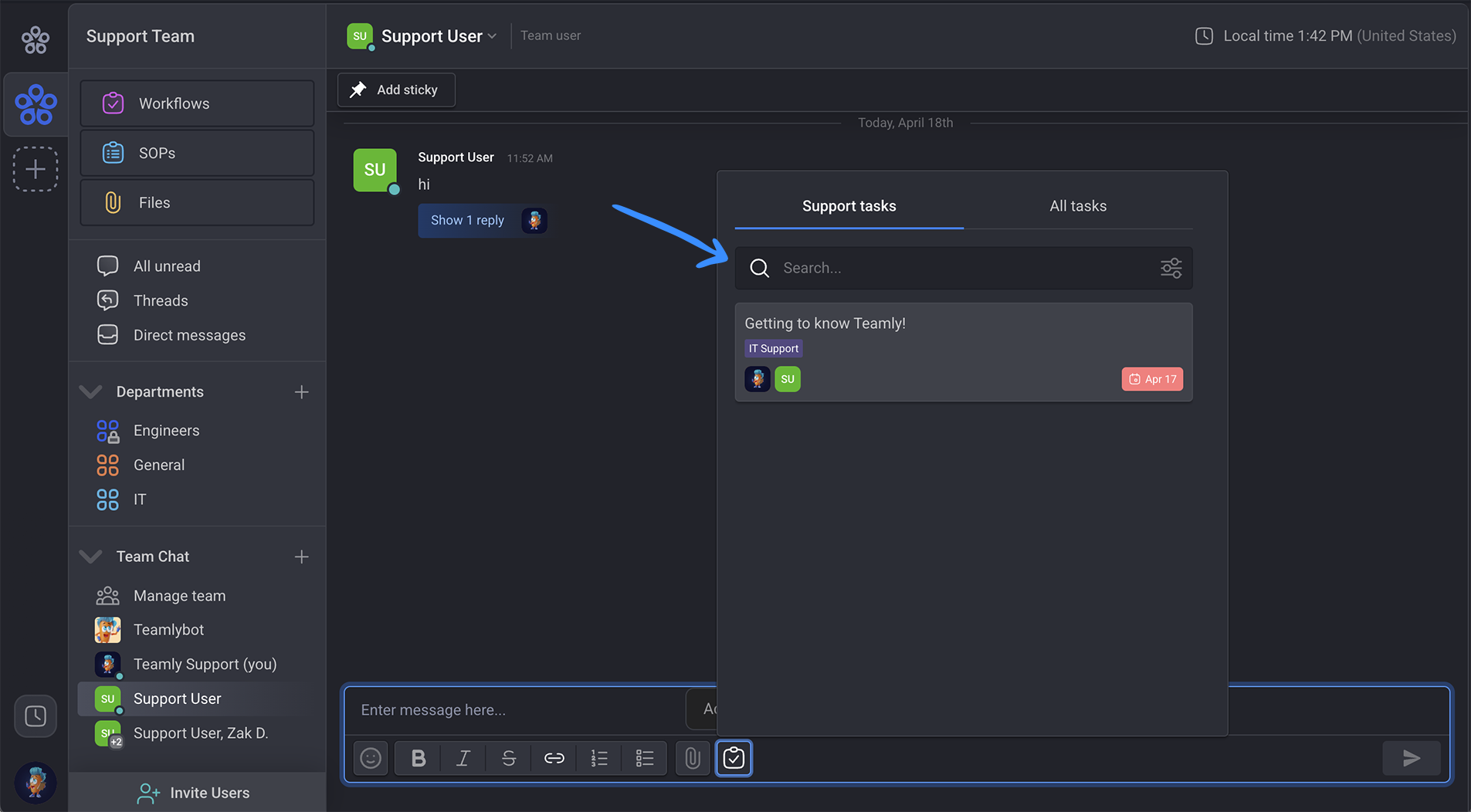Add a new department with plus icon
This screenshot has width=1471, height=812.
pyautogui.click(x=301, y=392)
